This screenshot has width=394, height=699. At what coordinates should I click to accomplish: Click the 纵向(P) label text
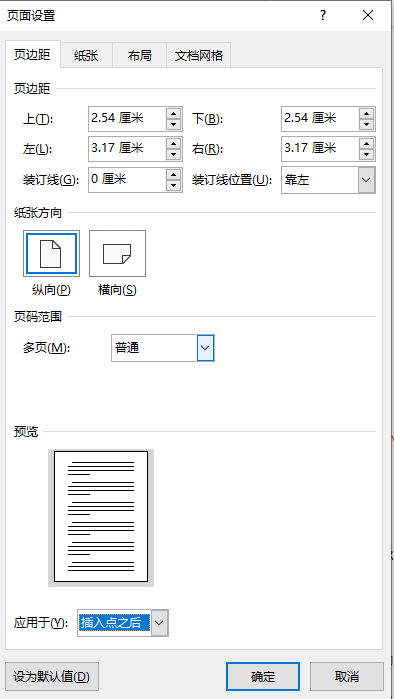(51, 290)
